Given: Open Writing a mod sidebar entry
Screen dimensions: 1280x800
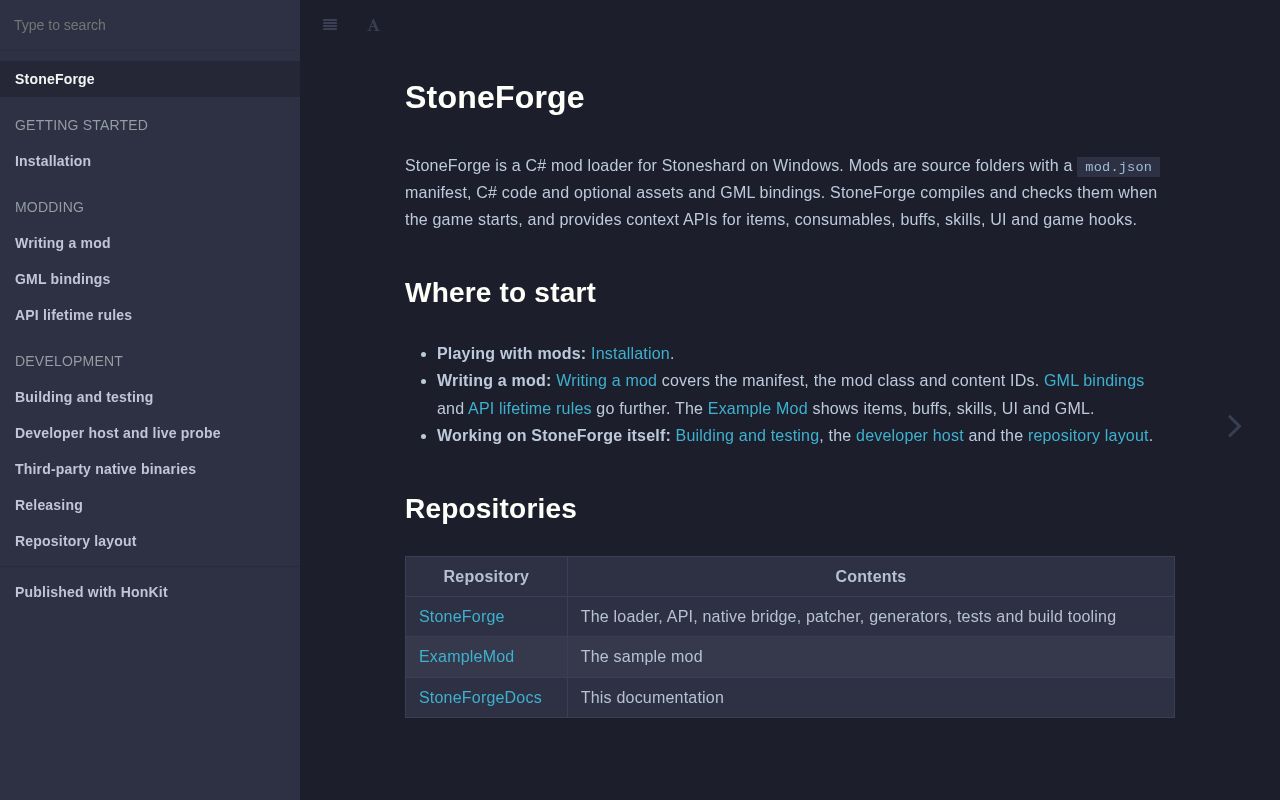Looking at the screenshot, I should coord(150,243).
